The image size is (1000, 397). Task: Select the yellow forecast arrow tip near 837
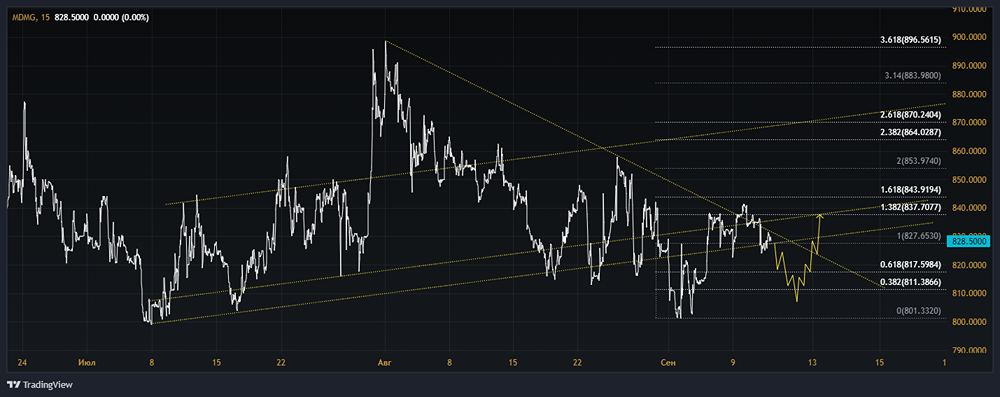tap(821, 216)
